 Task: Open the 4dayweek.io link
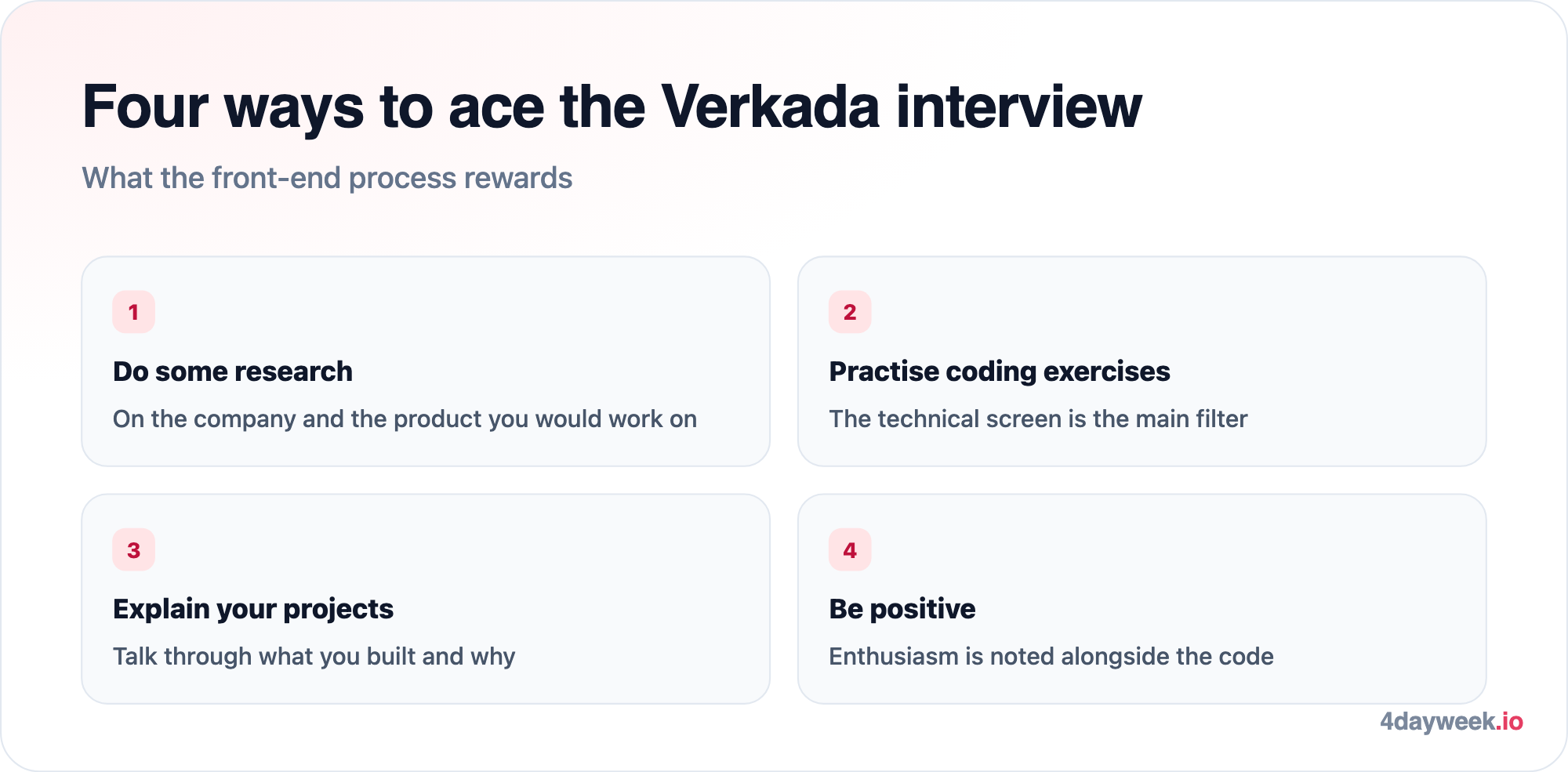click(x=1451, y=722)
